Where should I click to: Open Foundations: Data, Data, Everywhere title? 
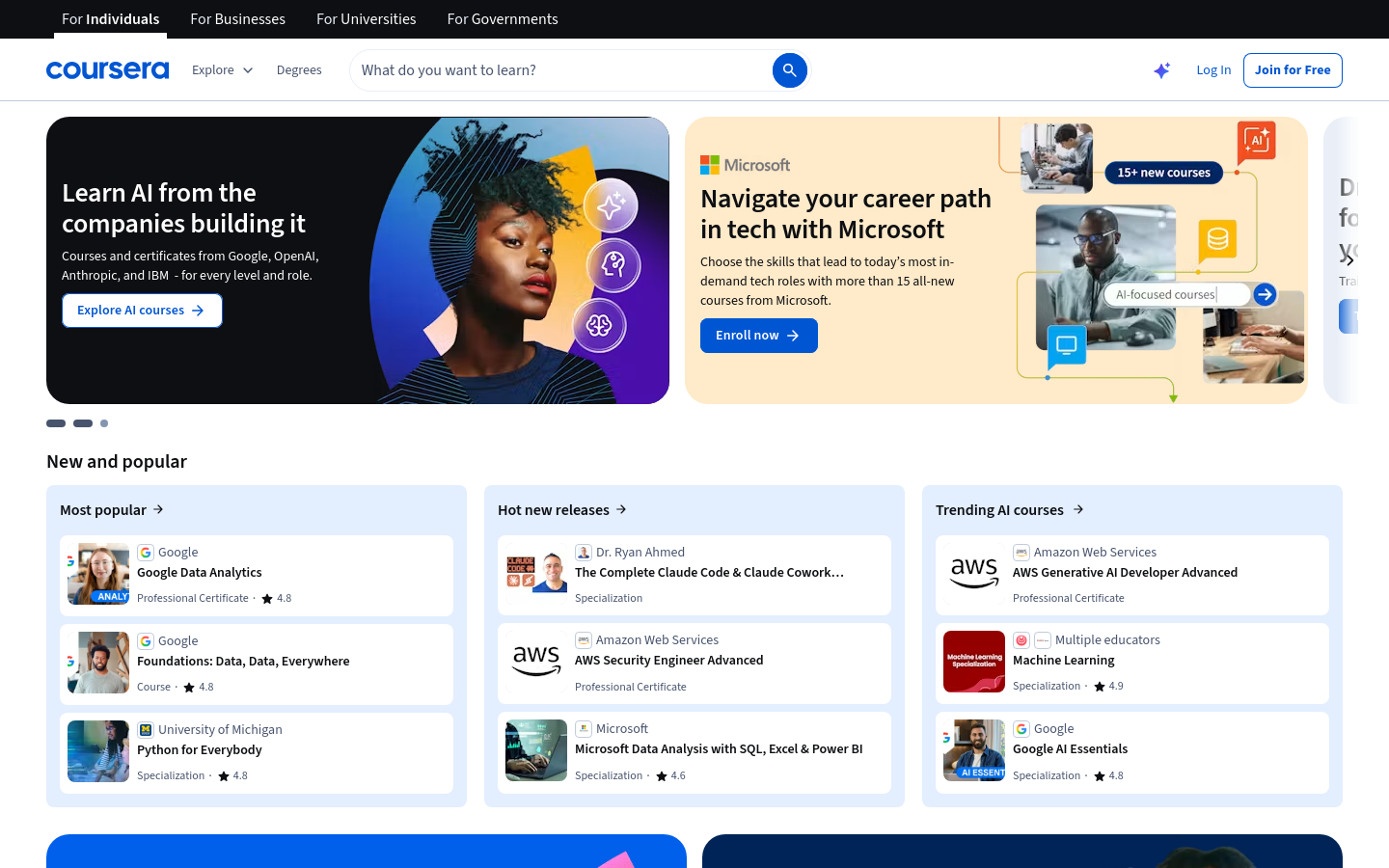(x=243, y=662)
